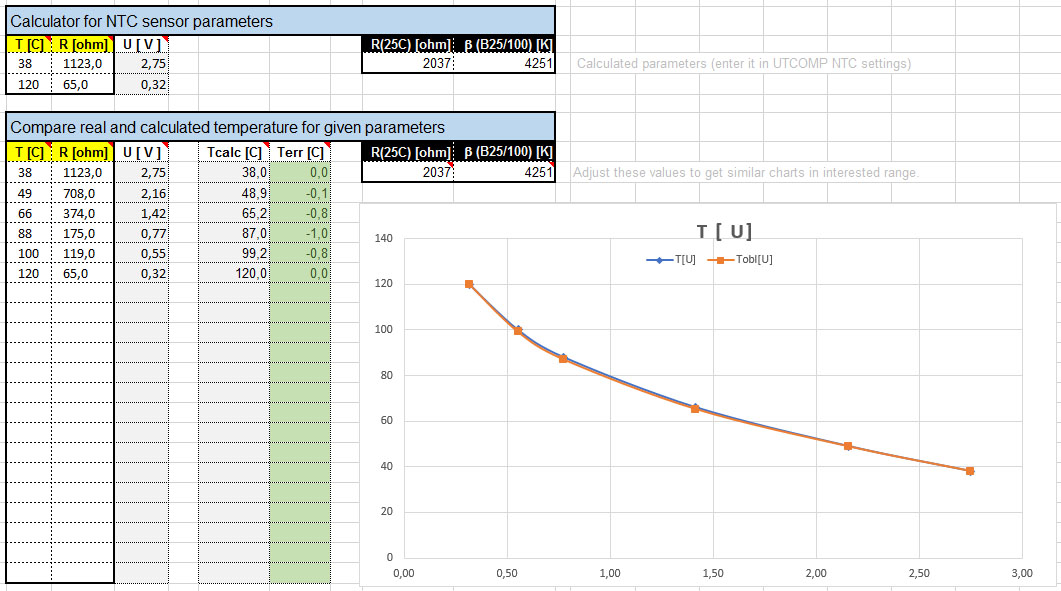Select the temperature cell containing 88
The image size is (1061, 591).
tap(28, 233)
